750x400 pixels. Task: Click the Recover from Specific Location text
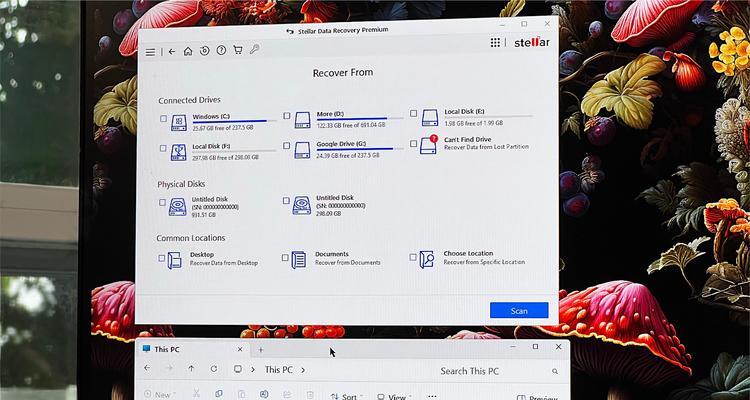click(x=484, y=262)
